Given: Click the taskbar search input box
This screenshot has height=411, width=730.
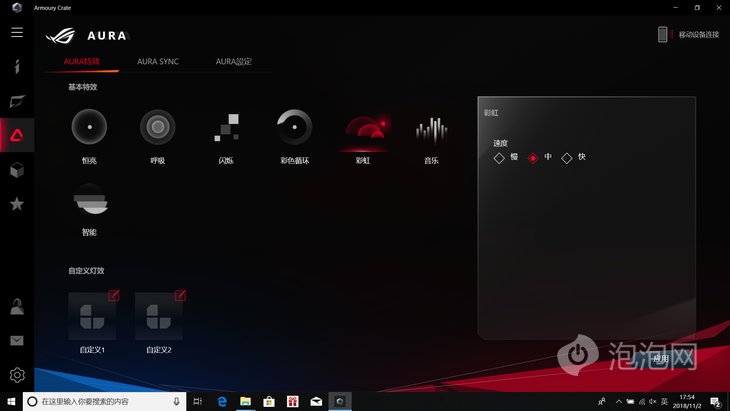Looking at the screenshot, I should point(104,401).
